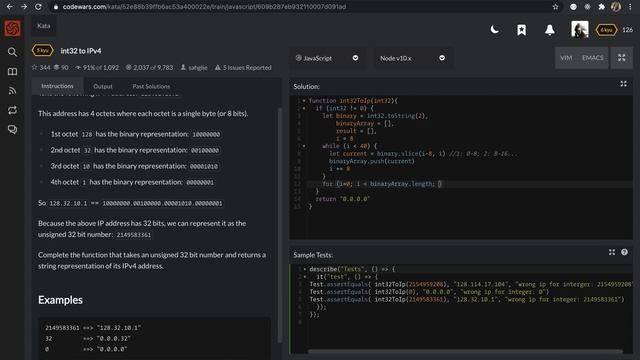Collapse the describe block fold arrow
Screen dimensions: 640x360
tap(304, 269)
